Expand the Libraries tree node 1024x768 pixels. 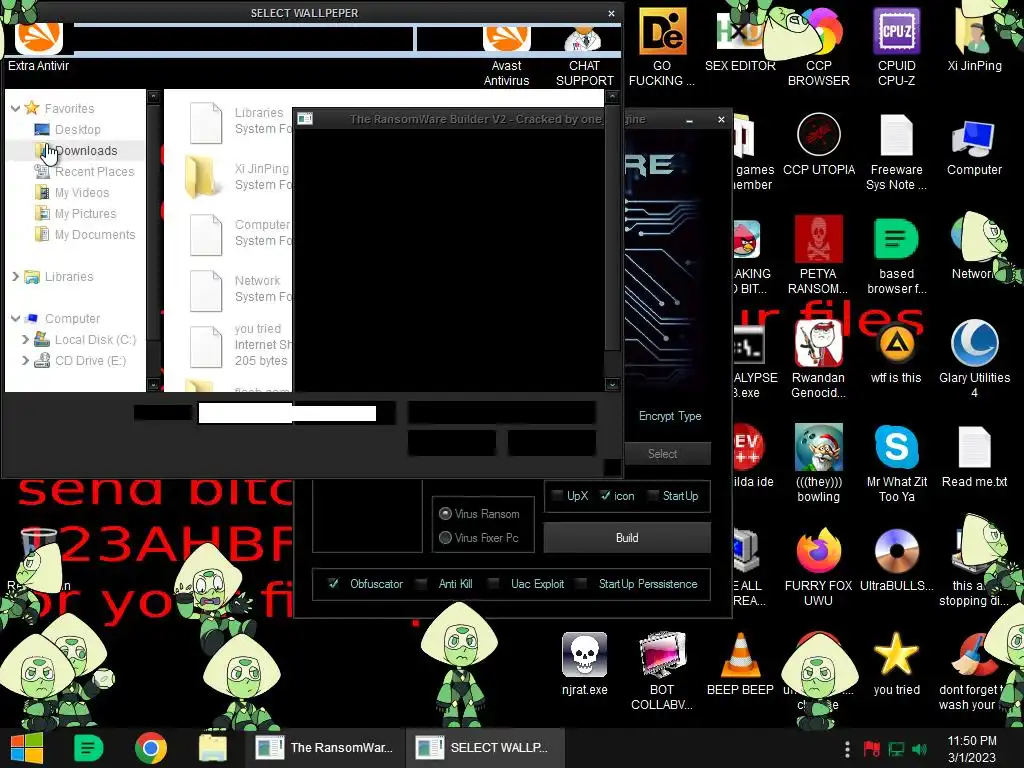pos(16,276)
